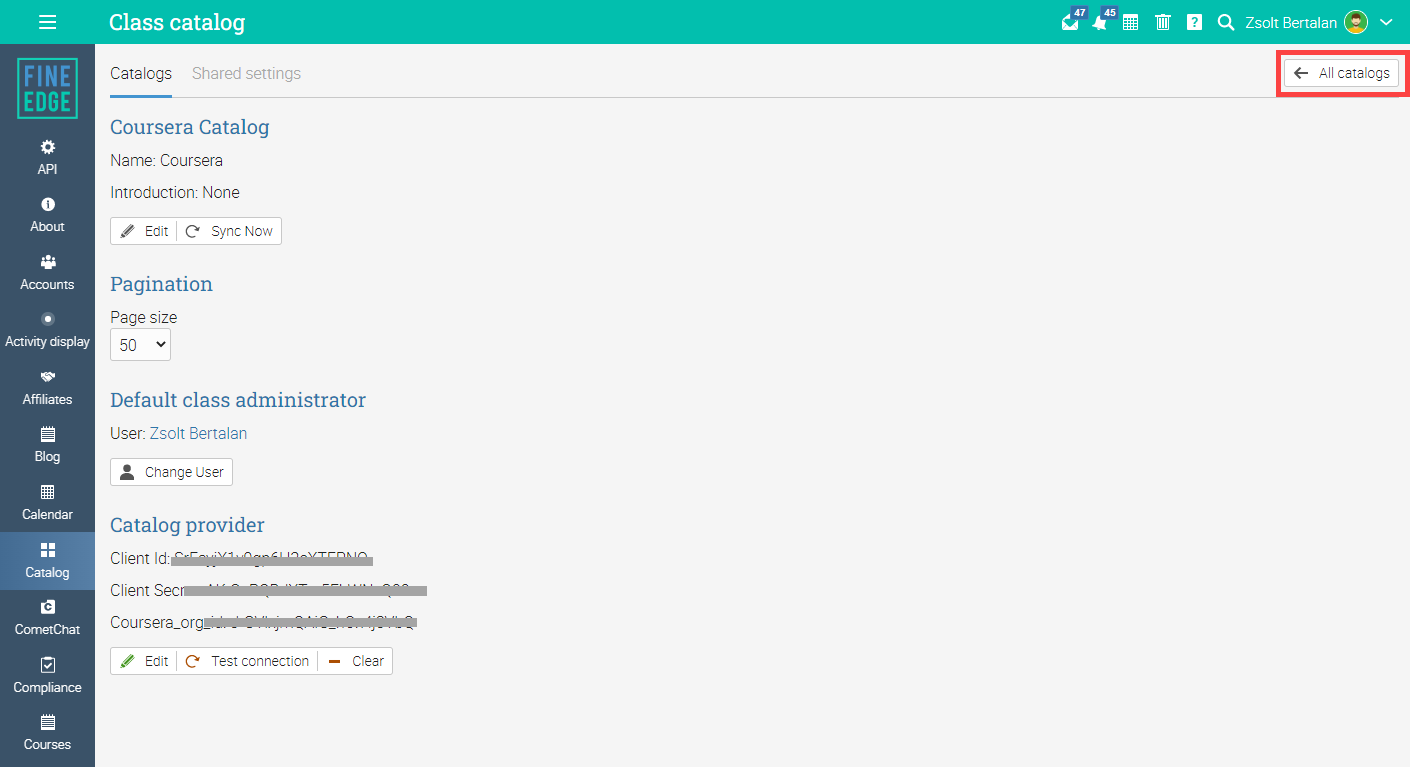This screenshot has height=767, width=1410.
Task: Expand the user account menu chevron
Action: click(1386, 22)
